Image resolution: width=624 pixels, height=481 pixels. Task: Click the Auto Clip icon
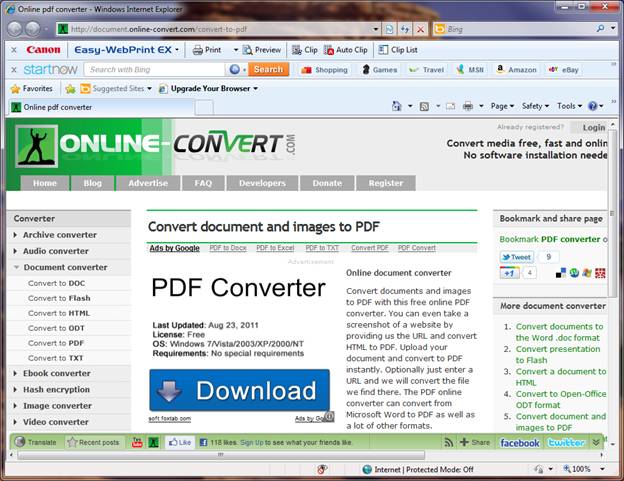(345, 50)
